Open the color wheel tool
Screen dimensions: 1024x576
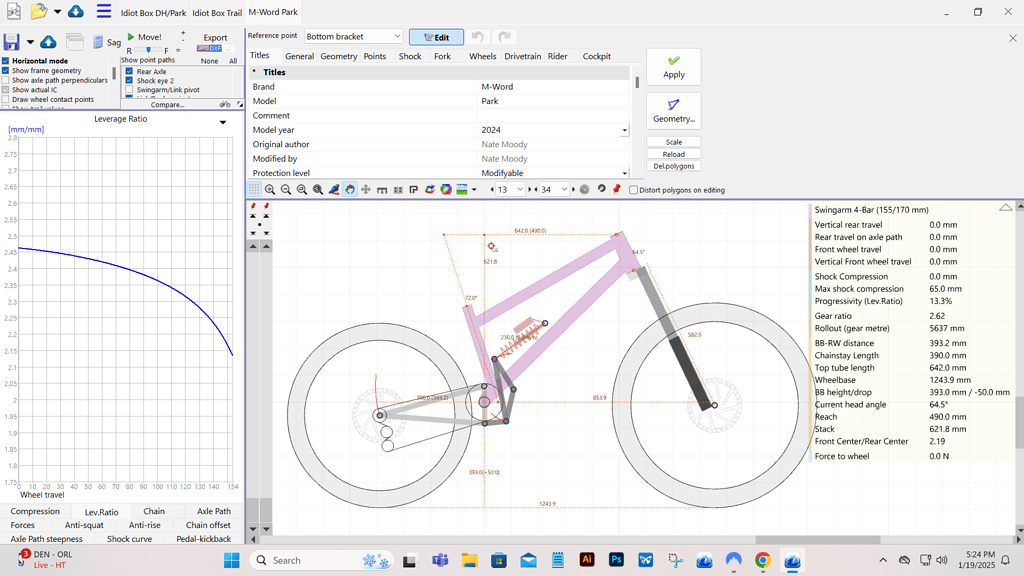point(445,189)
